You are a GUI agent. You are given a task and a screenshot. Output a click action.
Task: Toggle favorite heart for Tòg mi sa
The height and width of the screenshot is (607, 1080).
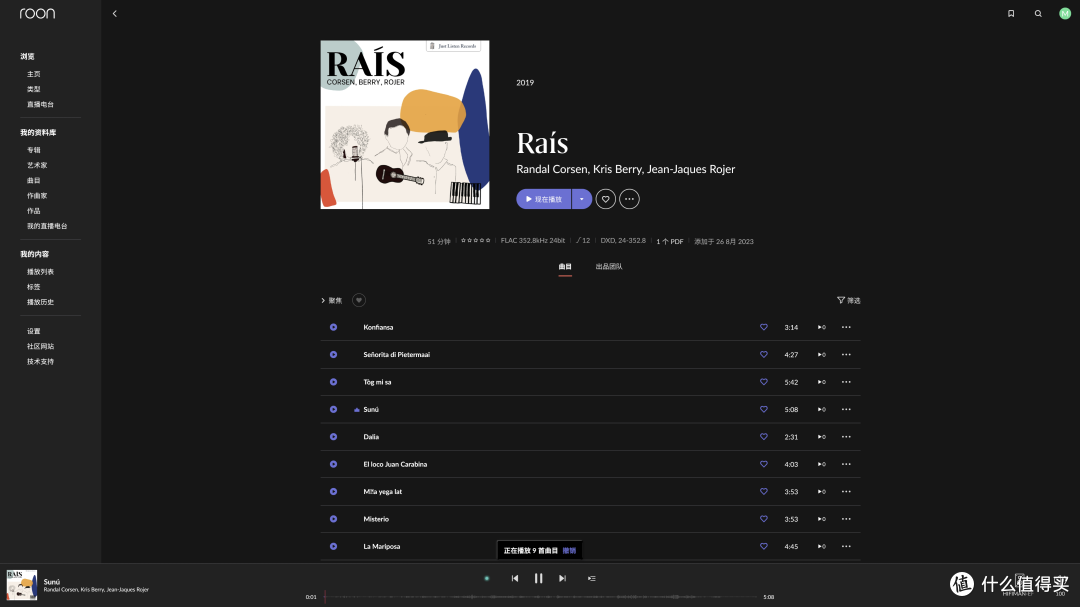click(763, 382)
